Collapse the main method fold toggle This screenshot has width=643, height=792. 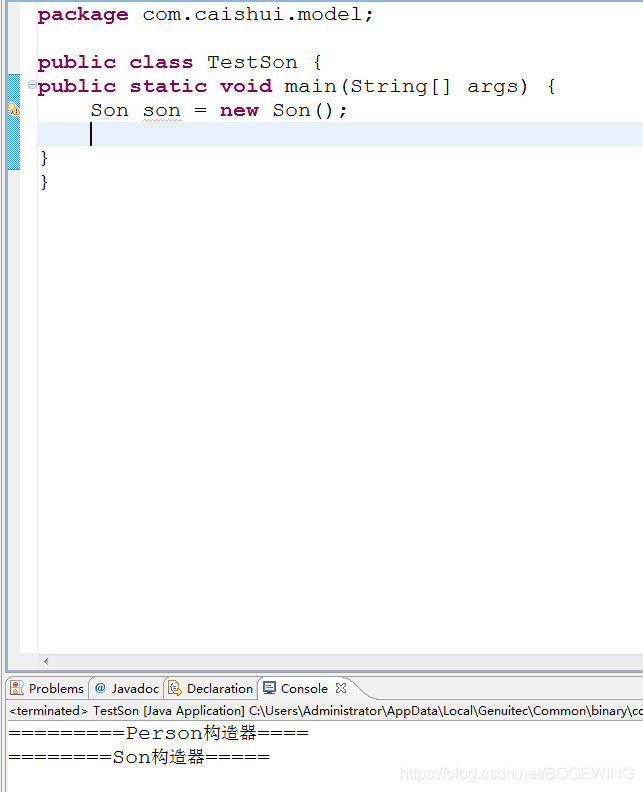(32, 85)
